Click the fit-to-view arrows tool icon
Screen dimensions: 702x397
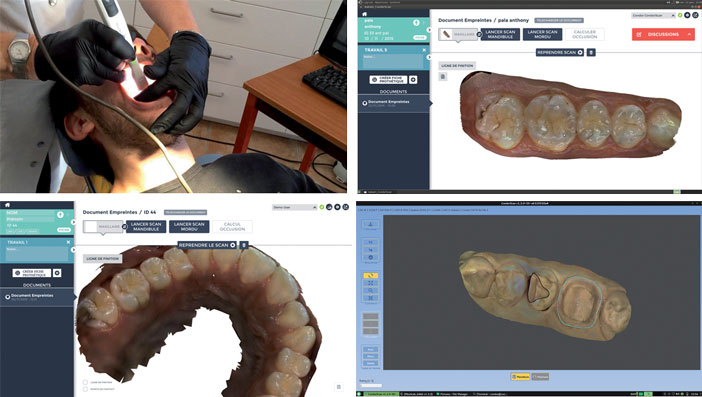pyautogui.click(x=371, y=283)
